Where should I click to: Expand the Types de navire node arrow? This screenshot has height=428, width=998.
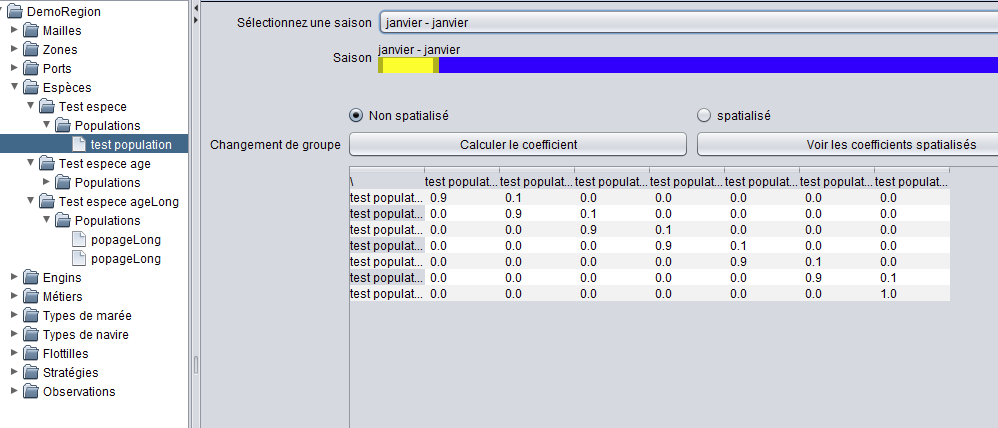coord(15,334)
